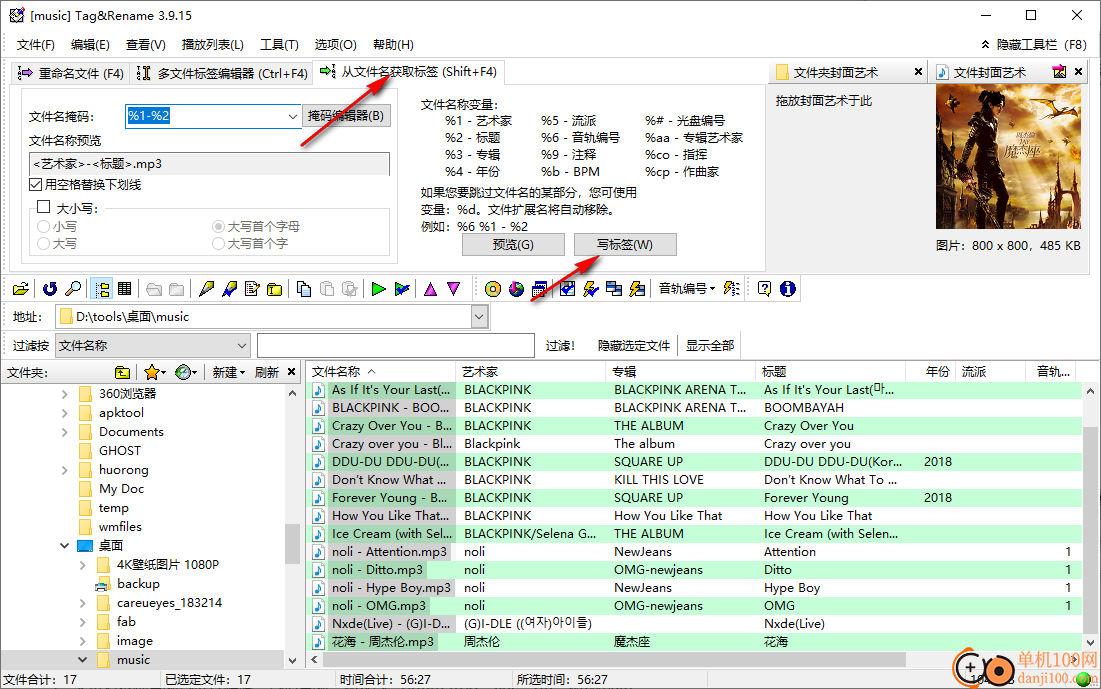Click the magnifying glass search icon
Screen dimensions: 1101x689
(x=72, y=289)
